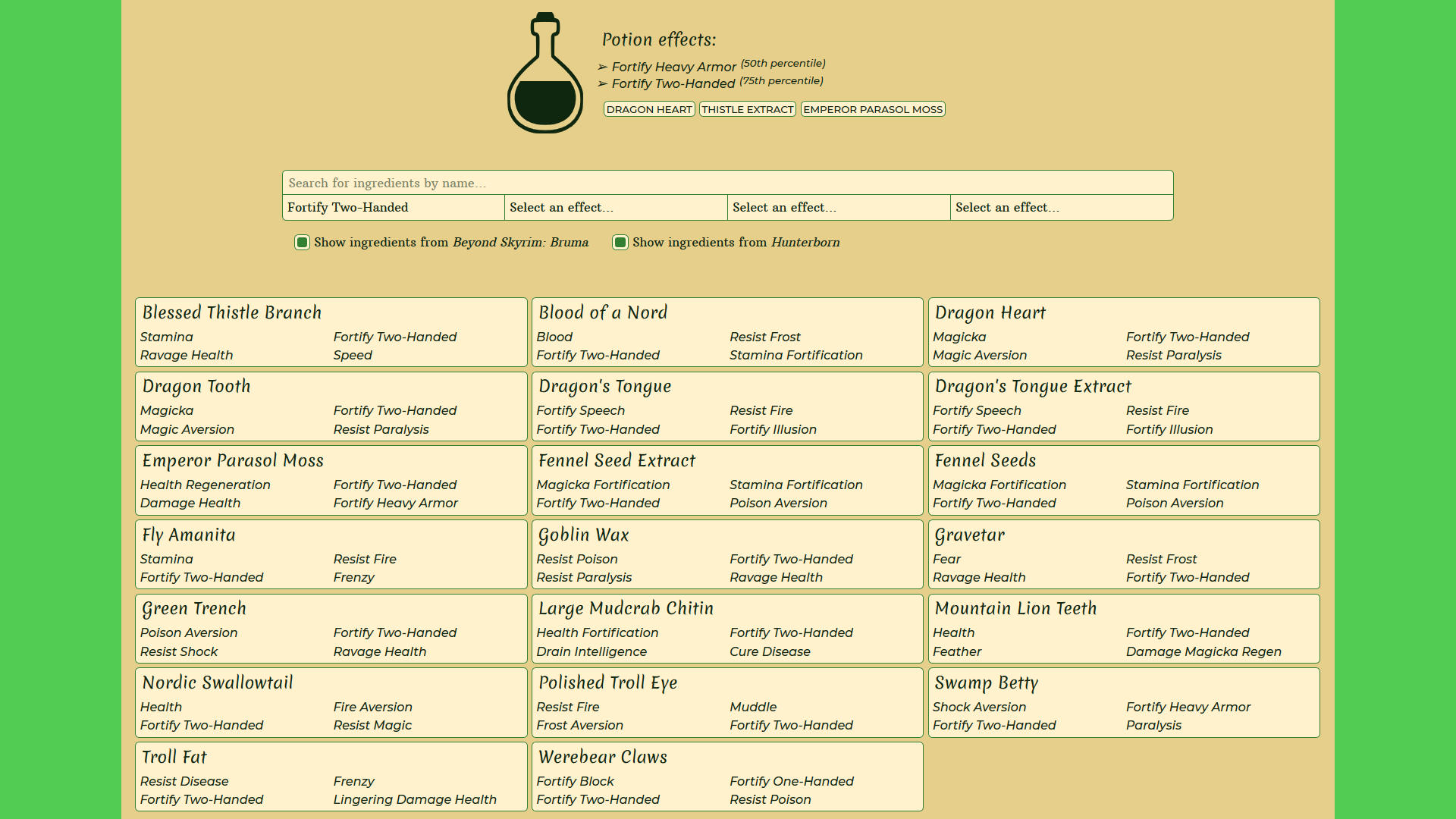Viewport: 1456px width, 819px height.
Task: Choose the Dragon Tooth ingredient card
Action: 331,406
